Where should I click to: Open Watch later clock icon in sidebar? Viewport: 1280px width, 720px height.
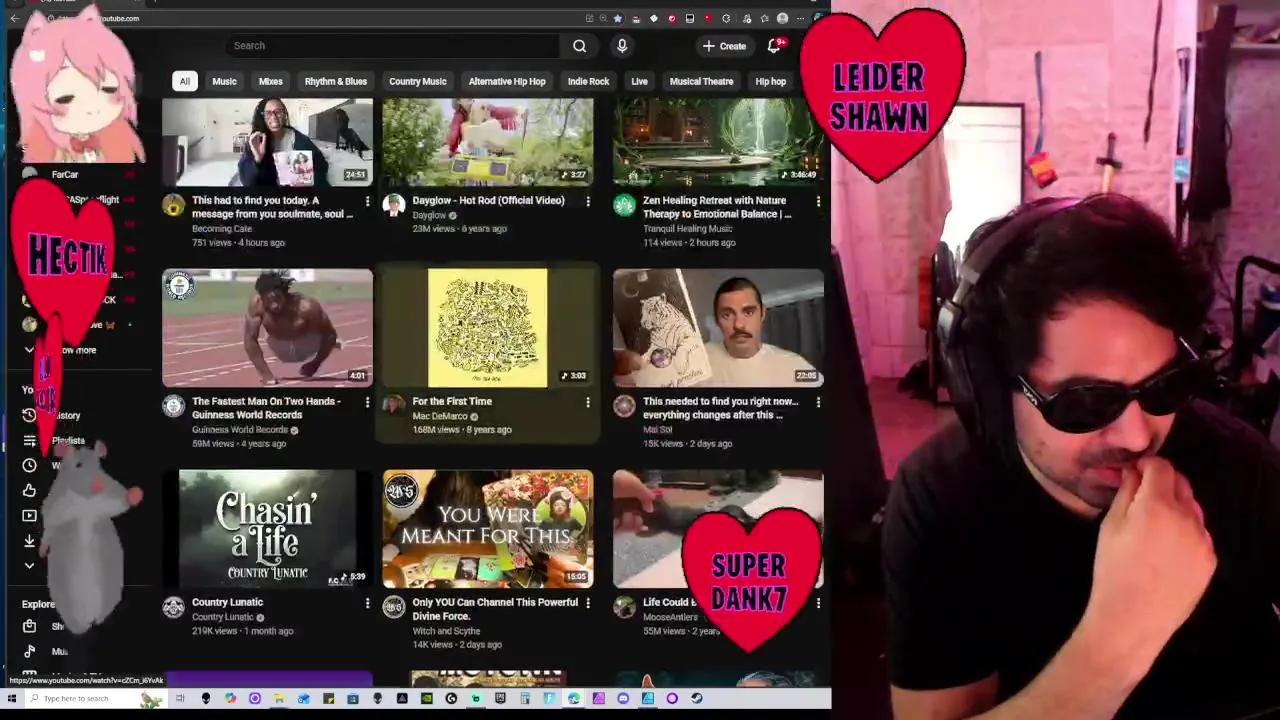(29, 465)
